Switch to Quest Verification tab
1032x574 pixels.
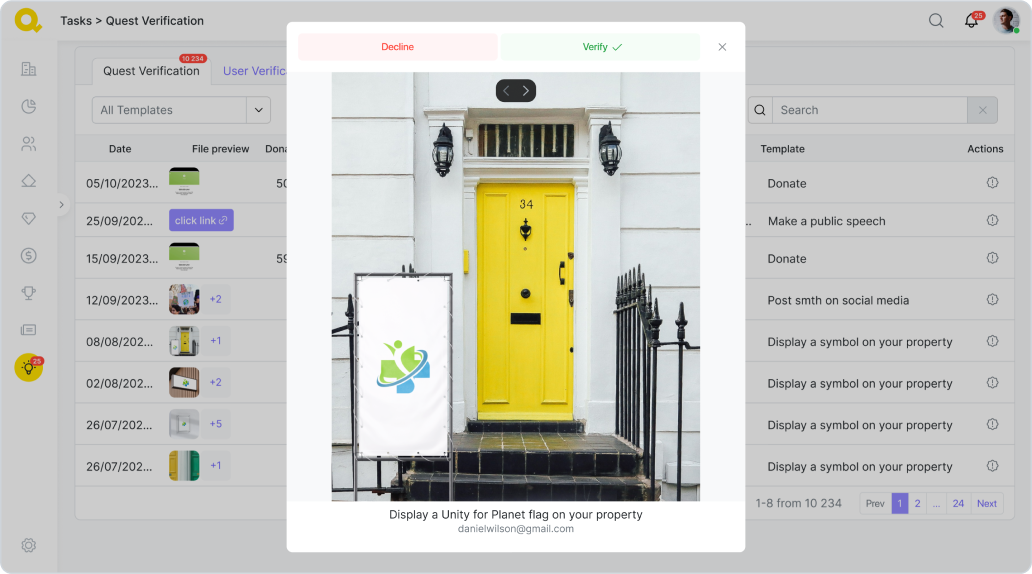point(151,71)
